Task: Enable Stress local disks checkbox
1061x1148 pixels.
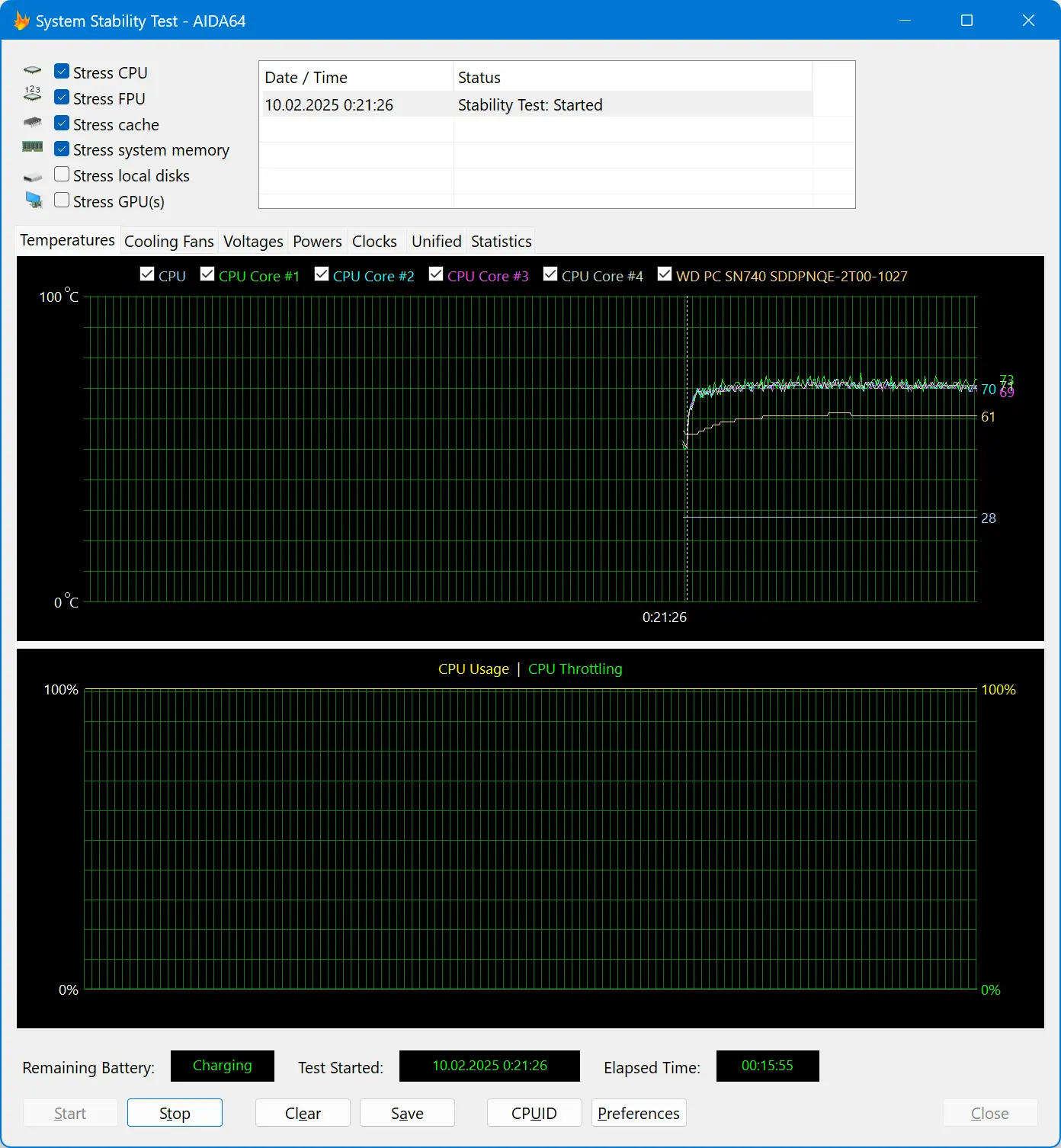Action: (62, 175)
